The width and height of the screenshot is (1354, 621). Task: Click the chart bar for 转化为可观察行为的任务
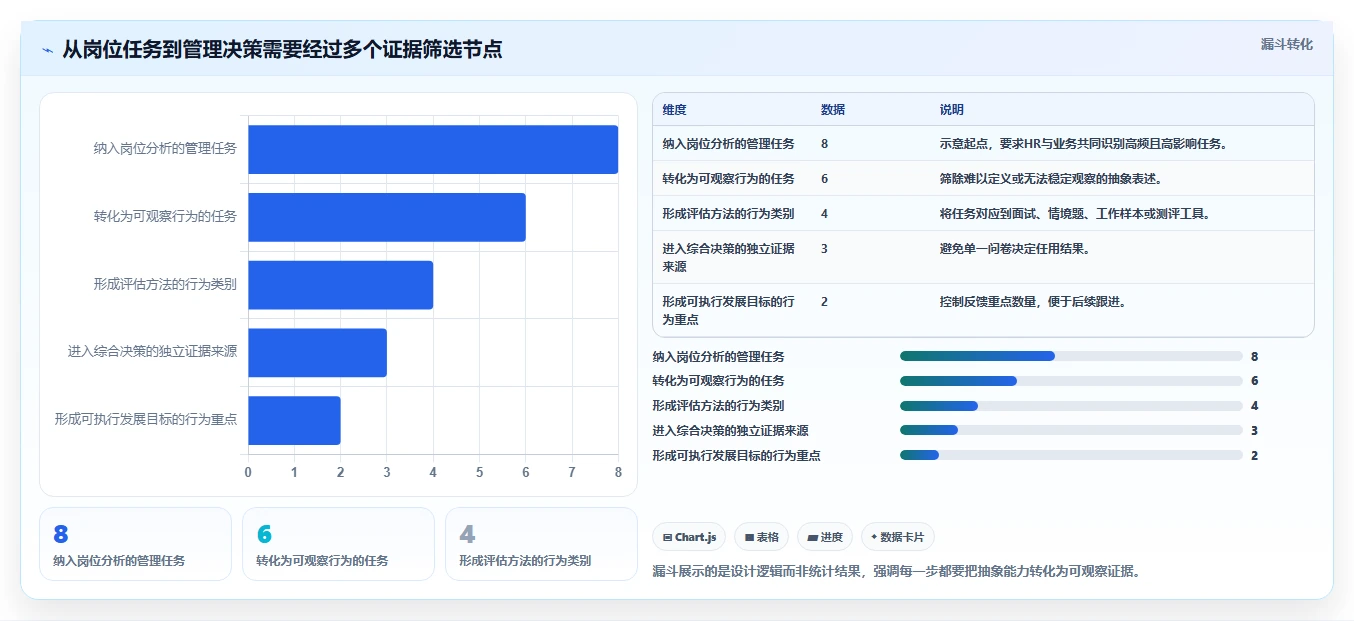pos(387,217)
